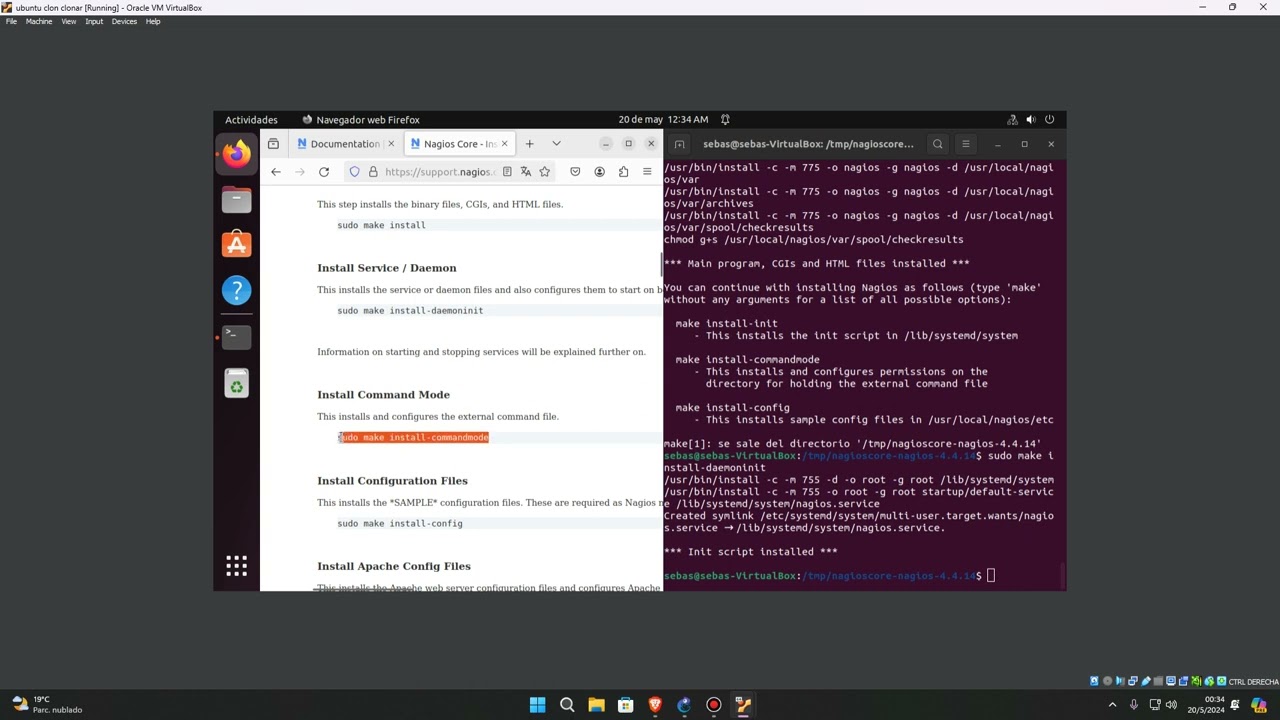Open Windows taskbar search icon

tap(567, 705)
